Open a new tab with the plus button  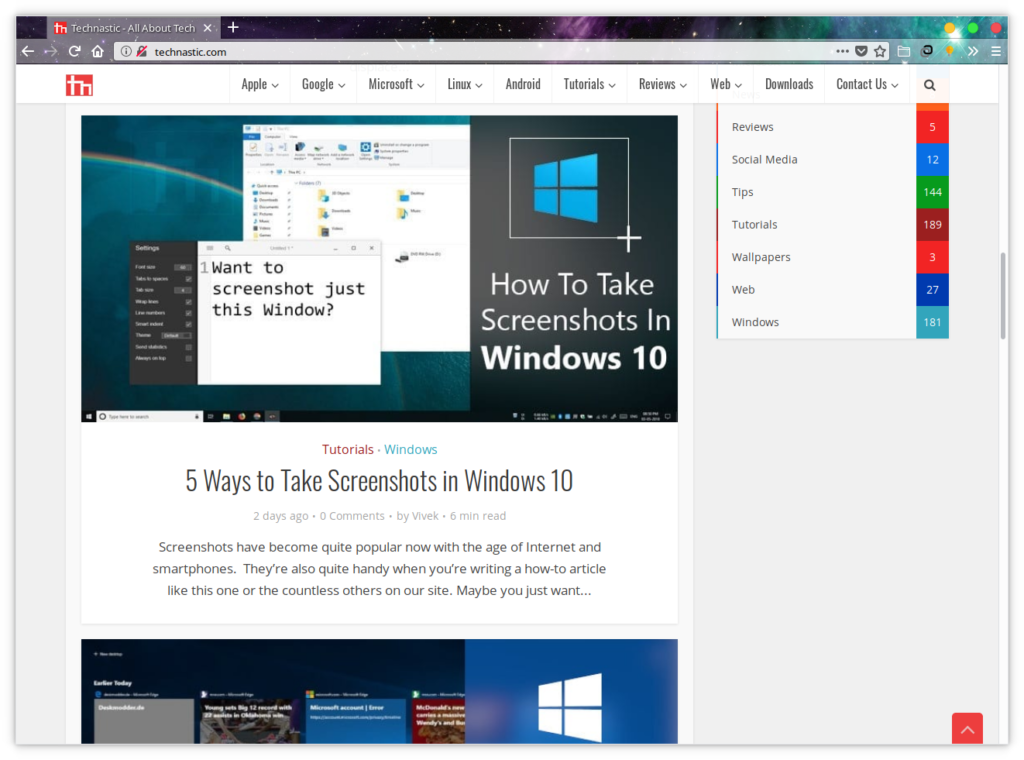(x=234, y=27)
